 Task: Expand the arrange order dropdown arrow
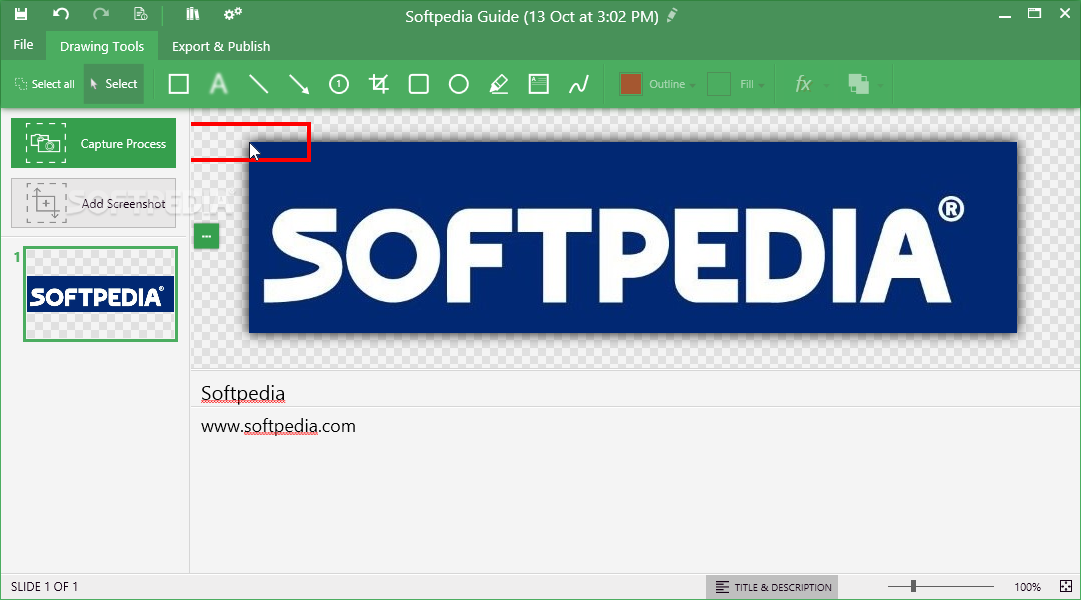coord(880,86)
